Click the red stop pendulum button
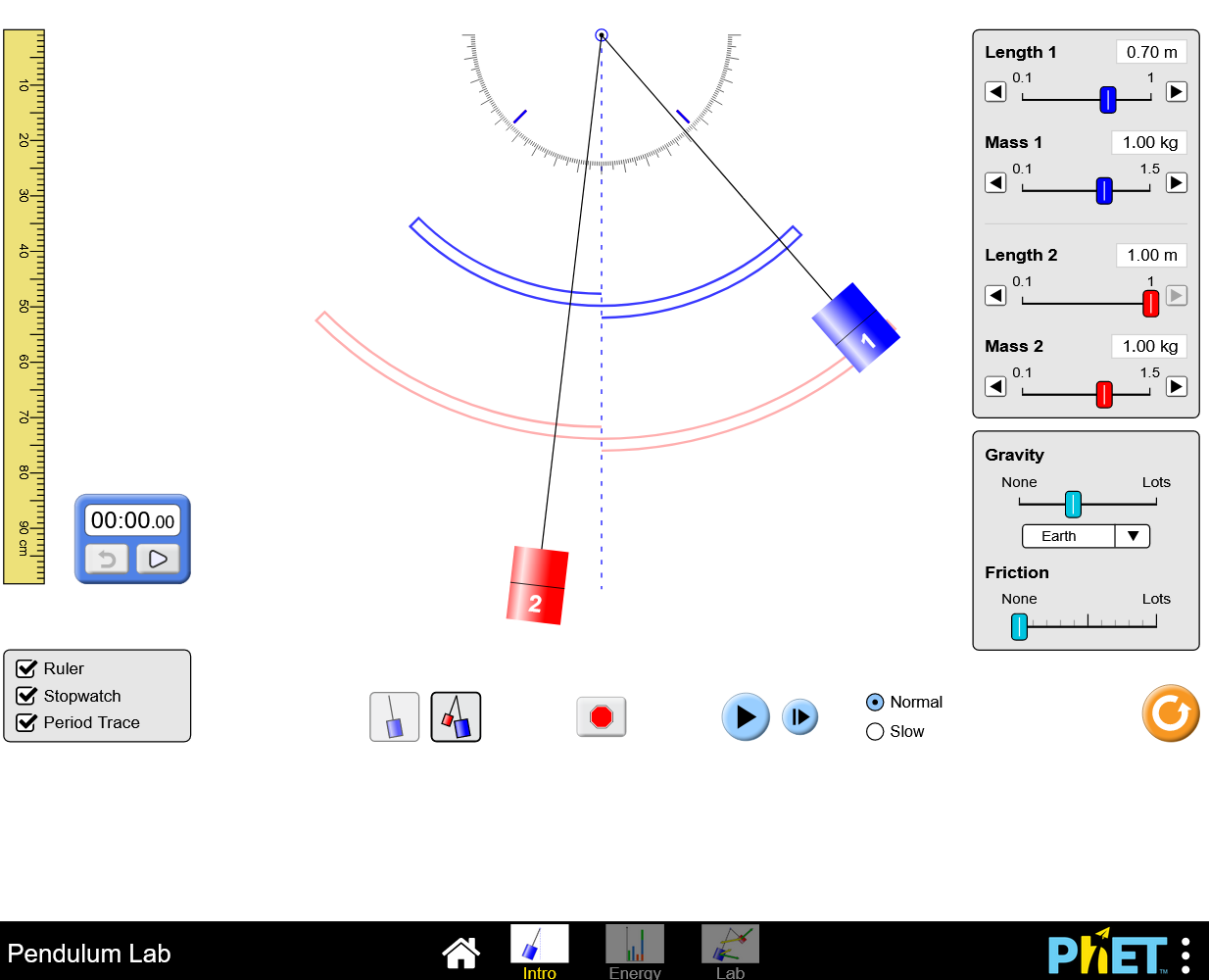 601,717
